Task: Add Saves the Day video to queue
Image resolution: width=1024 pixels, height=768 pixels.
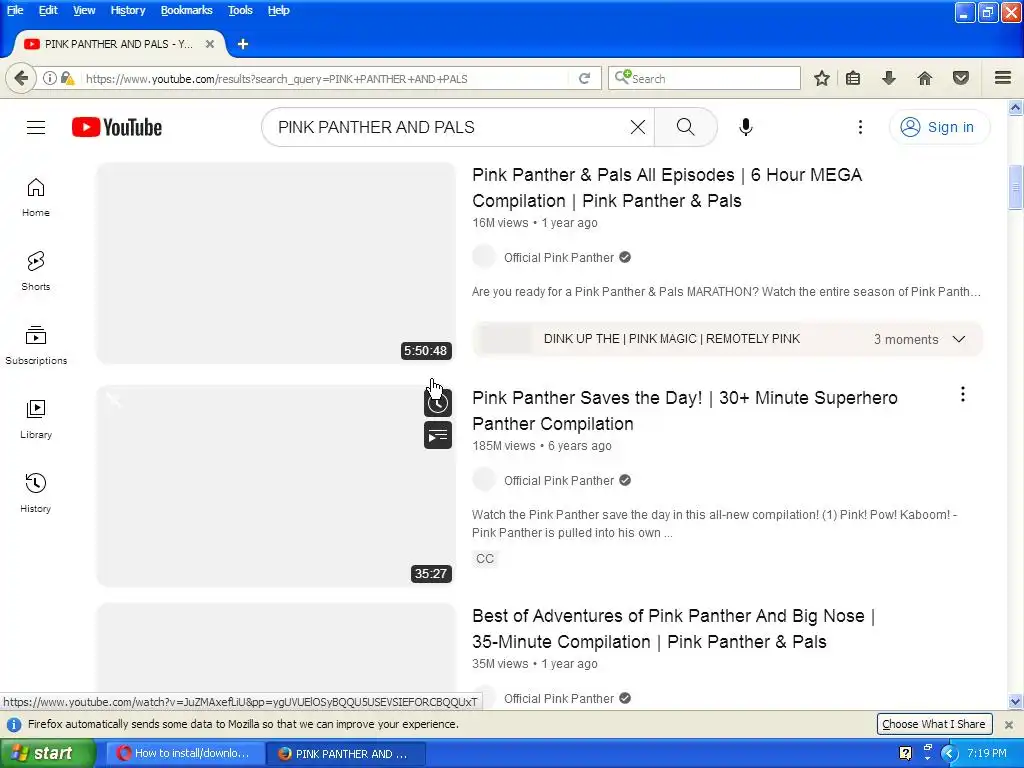Action: pyautogui.click(x=438, y=436)
